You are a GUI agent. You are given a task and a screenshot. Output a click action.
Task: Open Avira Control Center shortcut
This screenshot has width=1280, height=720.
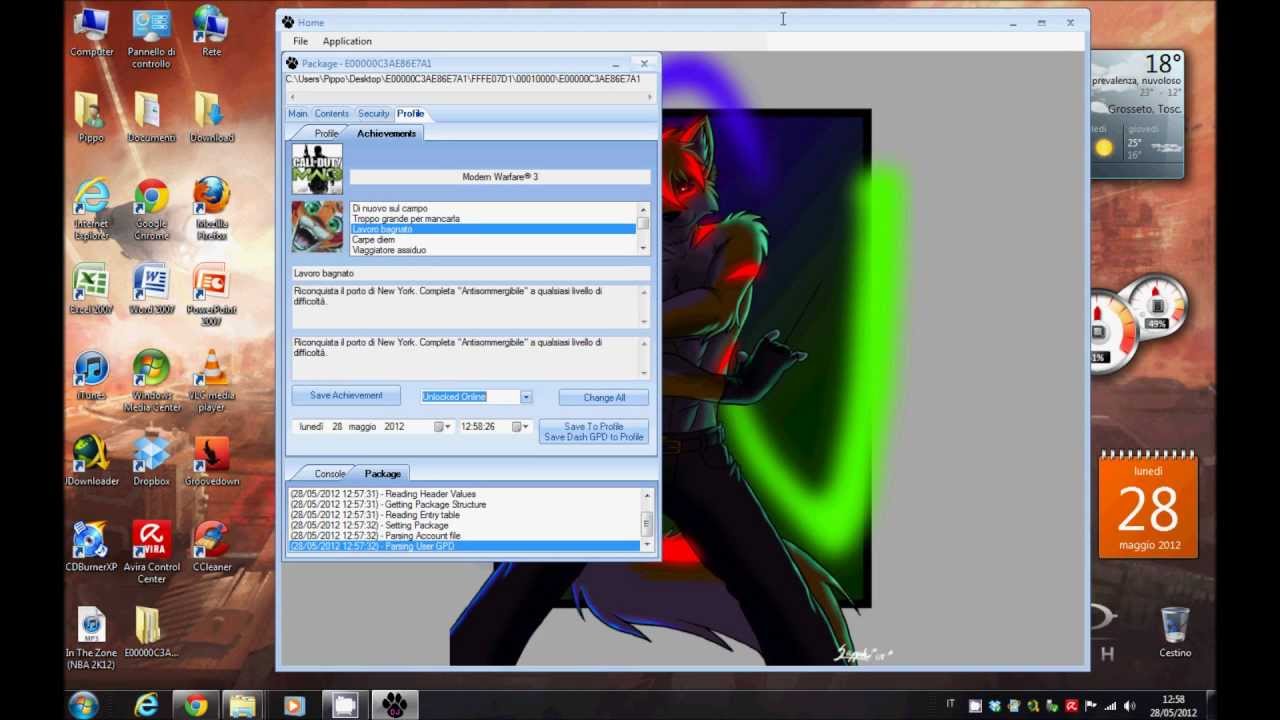[x=151, y=554]
